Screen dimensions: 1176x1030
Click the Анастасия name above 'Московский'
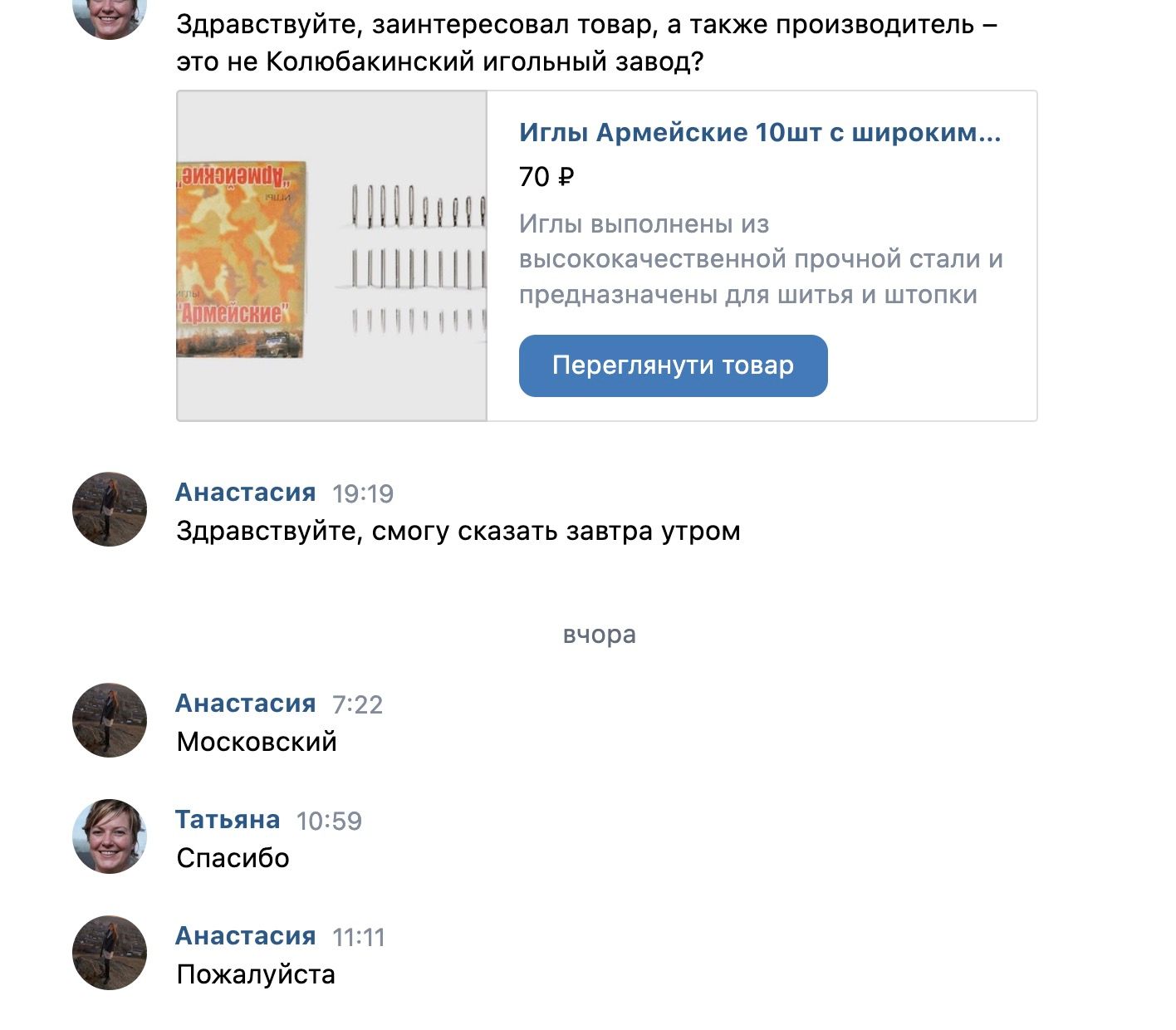pos(246,703)
